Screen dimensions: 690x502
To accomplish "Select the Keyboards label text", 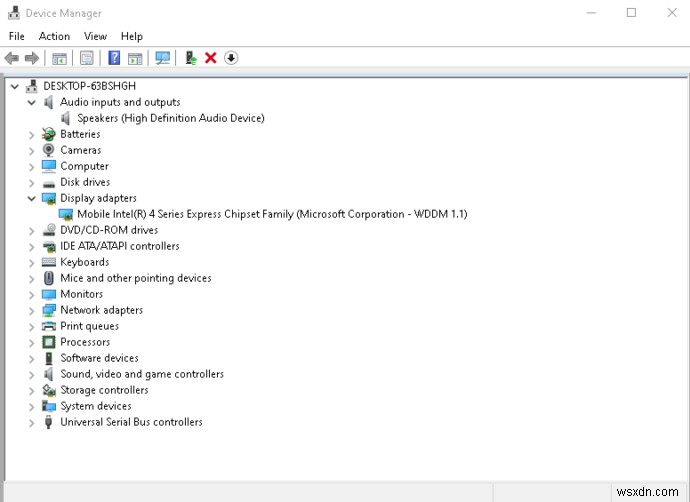I will click(84, 262).
